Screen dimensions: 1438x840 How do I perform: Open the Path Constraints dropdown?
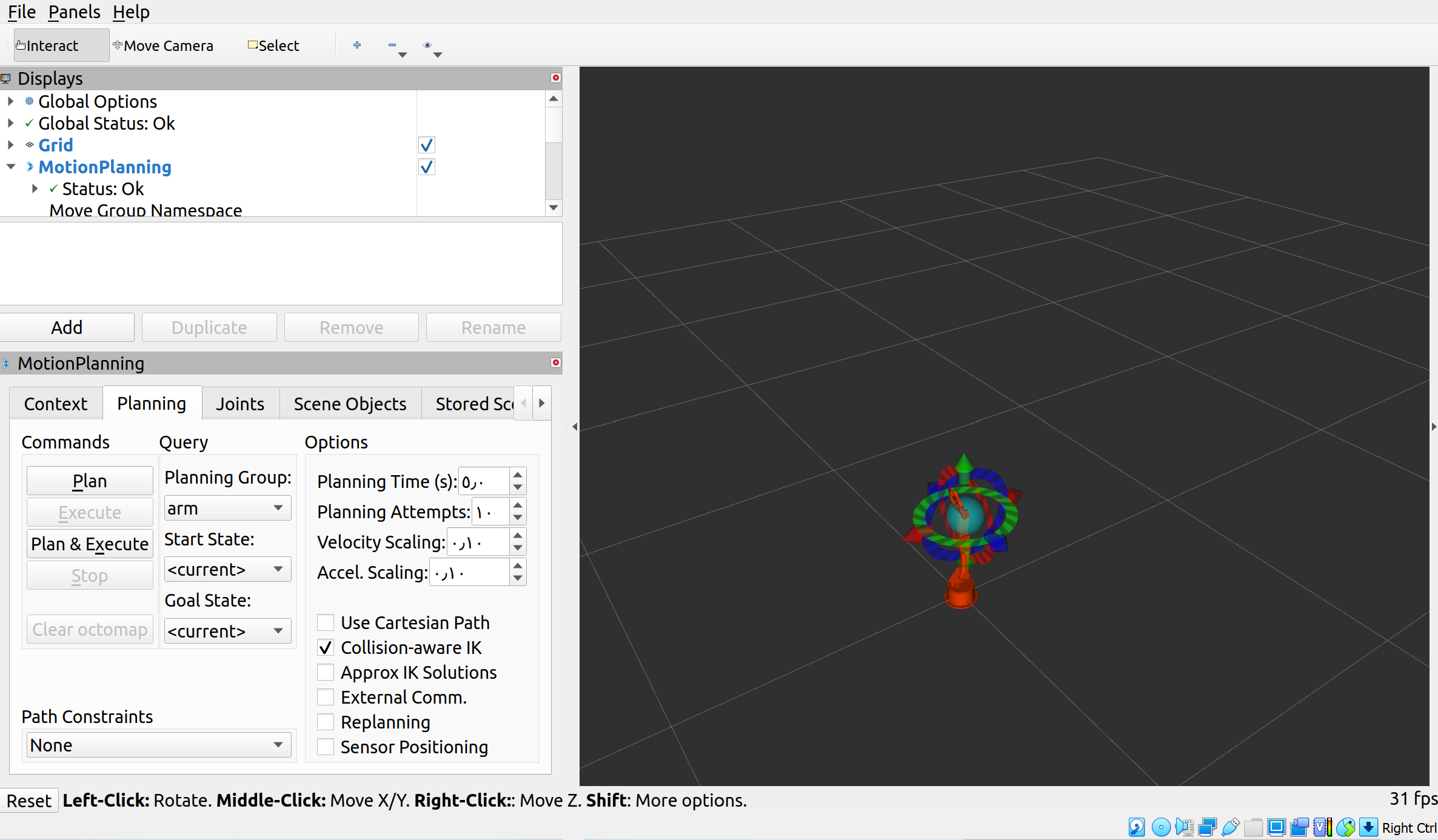[x=158, y=745]
